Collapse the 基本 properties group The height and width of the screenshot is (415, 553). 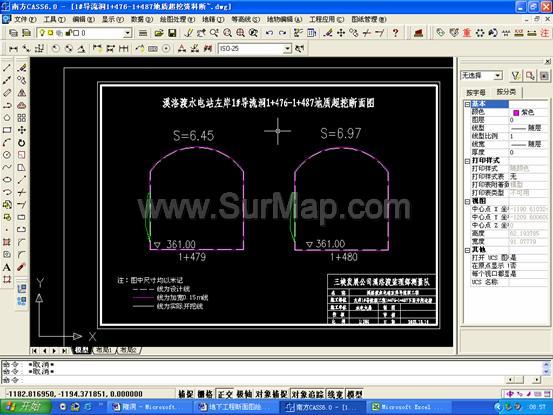pyautogui.click(x=467, y=104)
